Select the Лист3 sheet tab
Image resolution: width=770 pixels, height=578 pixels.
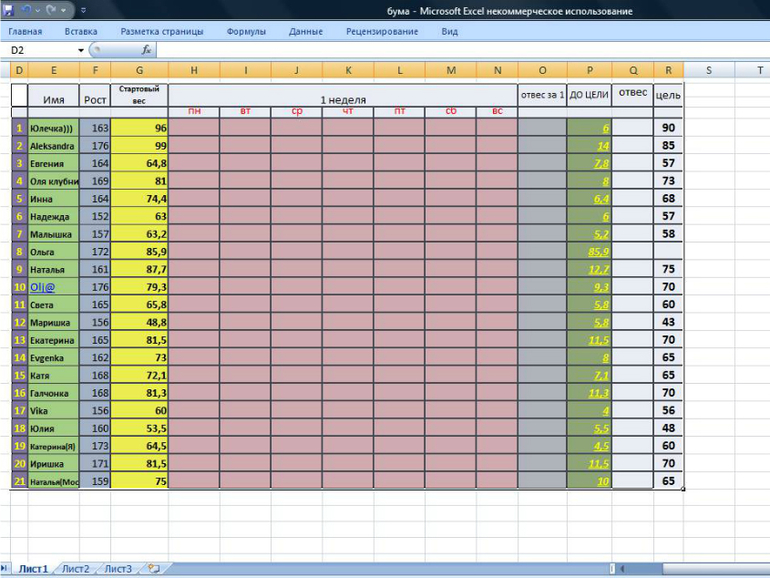point(118,568)
